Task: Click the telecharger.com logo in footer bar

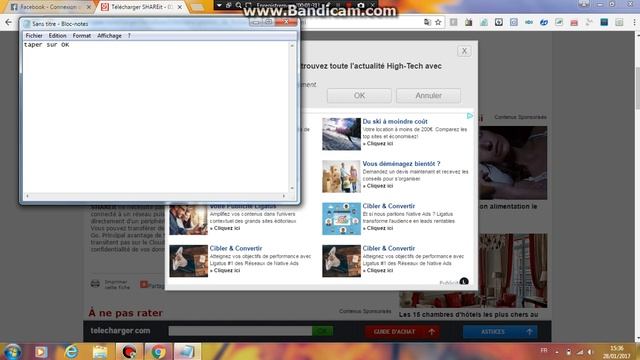Action: [120, 331]
